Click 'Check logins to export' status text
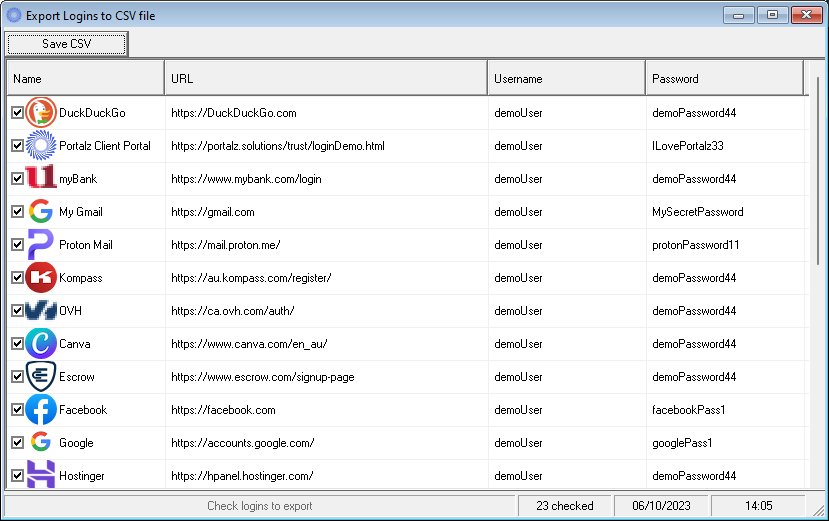 [260, 506]
